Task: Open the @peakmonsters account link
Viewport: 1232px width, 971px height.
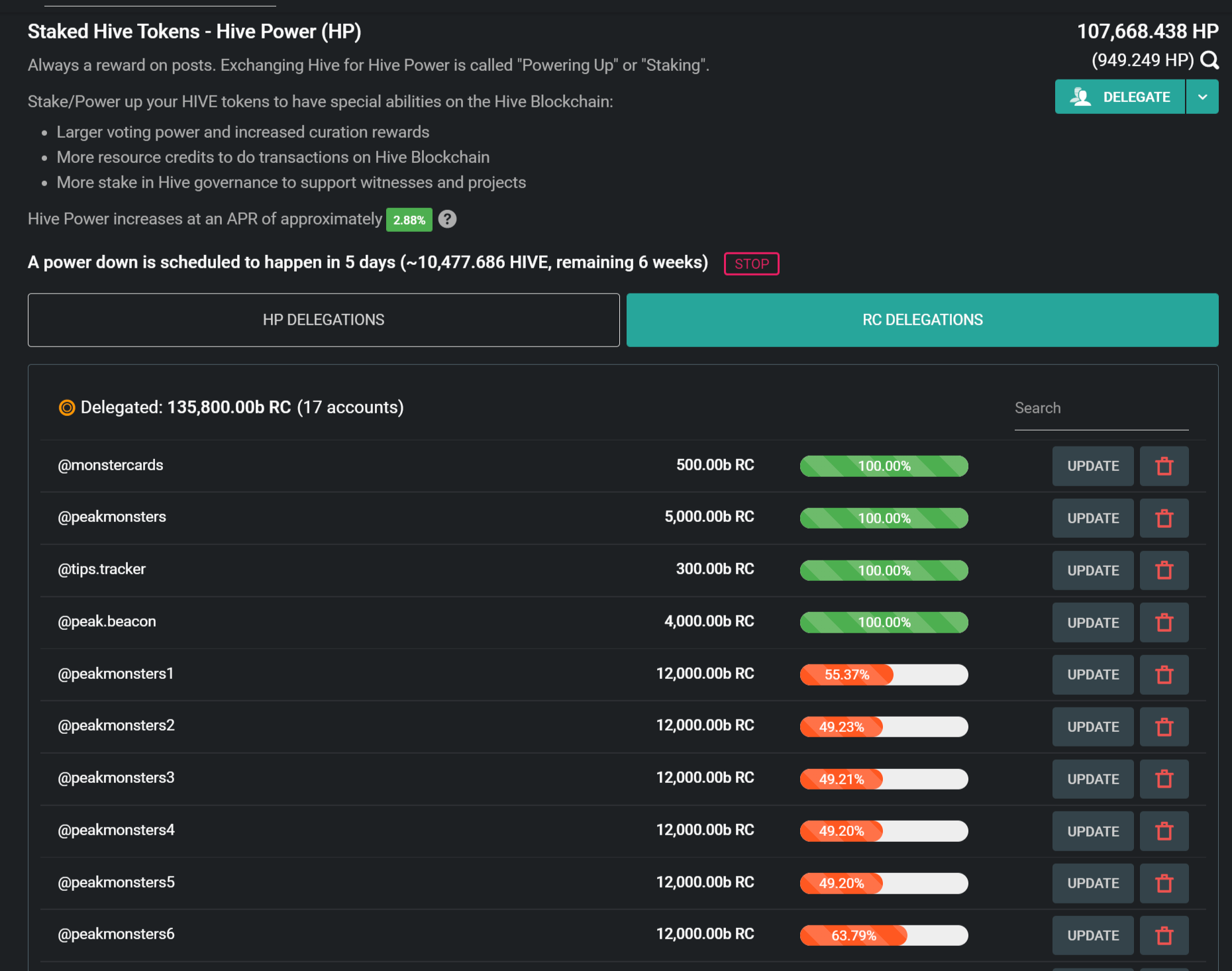Action: 112,517
